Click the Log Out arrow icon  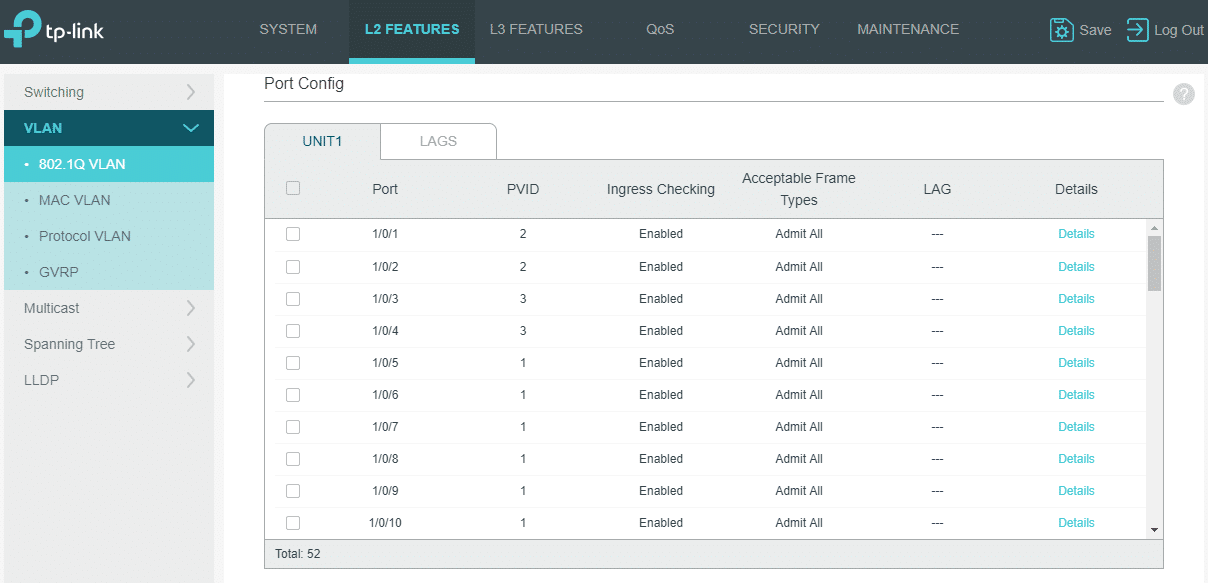coord(1137,30)
